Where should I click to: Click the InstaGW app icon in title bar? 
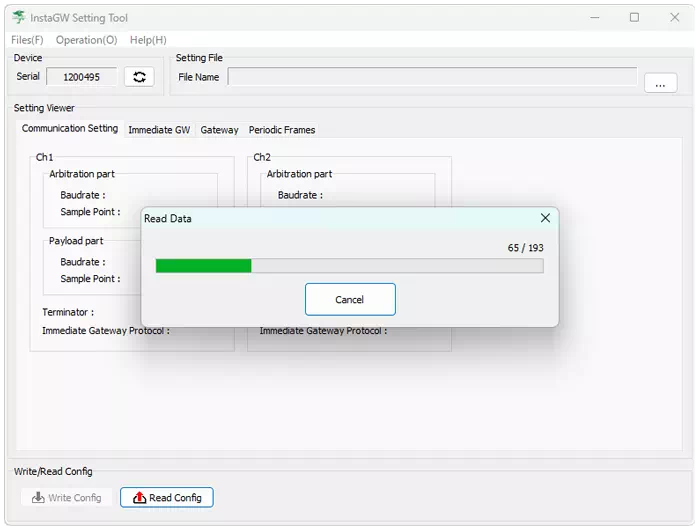tap(19, 17)
